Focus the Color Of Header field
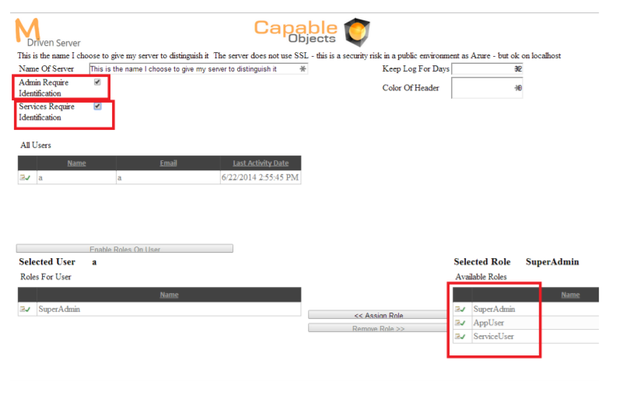The height and width of the screenshot is (395, 633). [487, 88]
